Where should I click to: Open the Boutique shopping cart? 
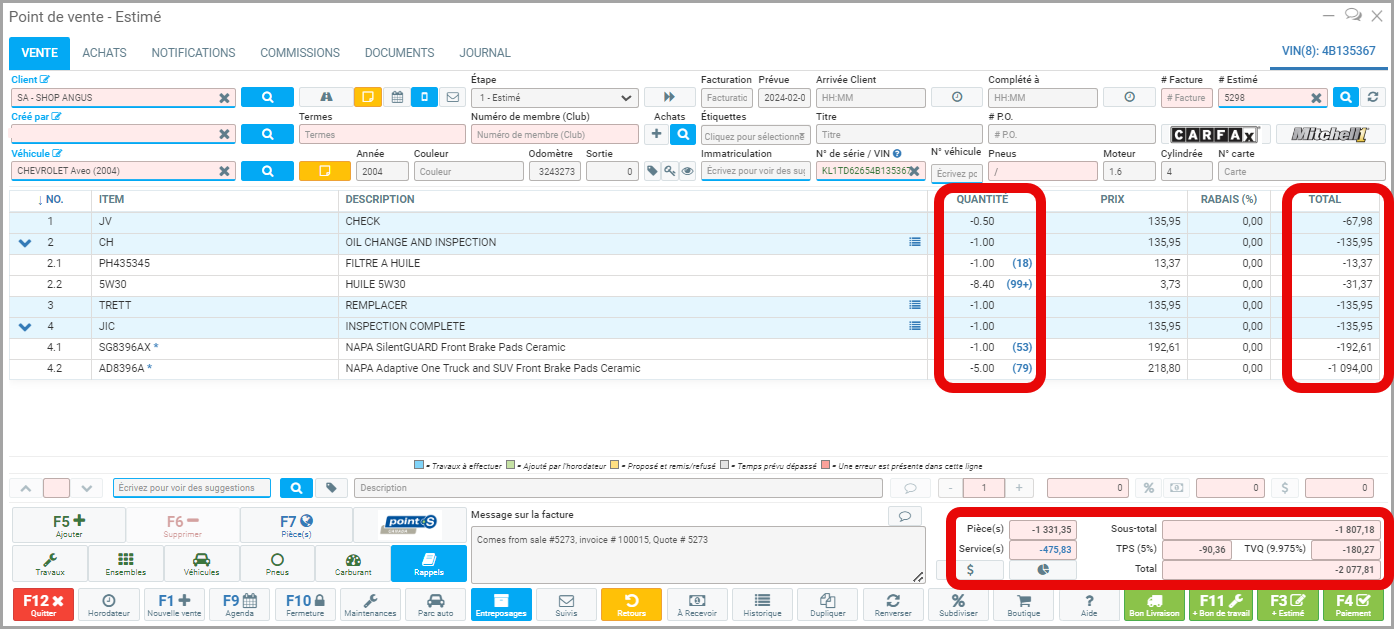click(1024, 605)
